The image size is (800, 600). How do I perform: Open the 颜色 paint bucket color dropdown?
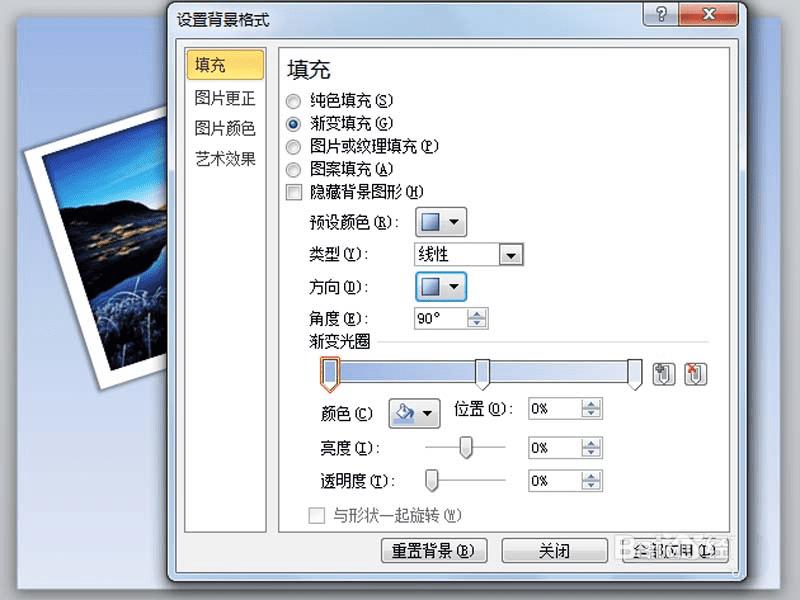414,413
